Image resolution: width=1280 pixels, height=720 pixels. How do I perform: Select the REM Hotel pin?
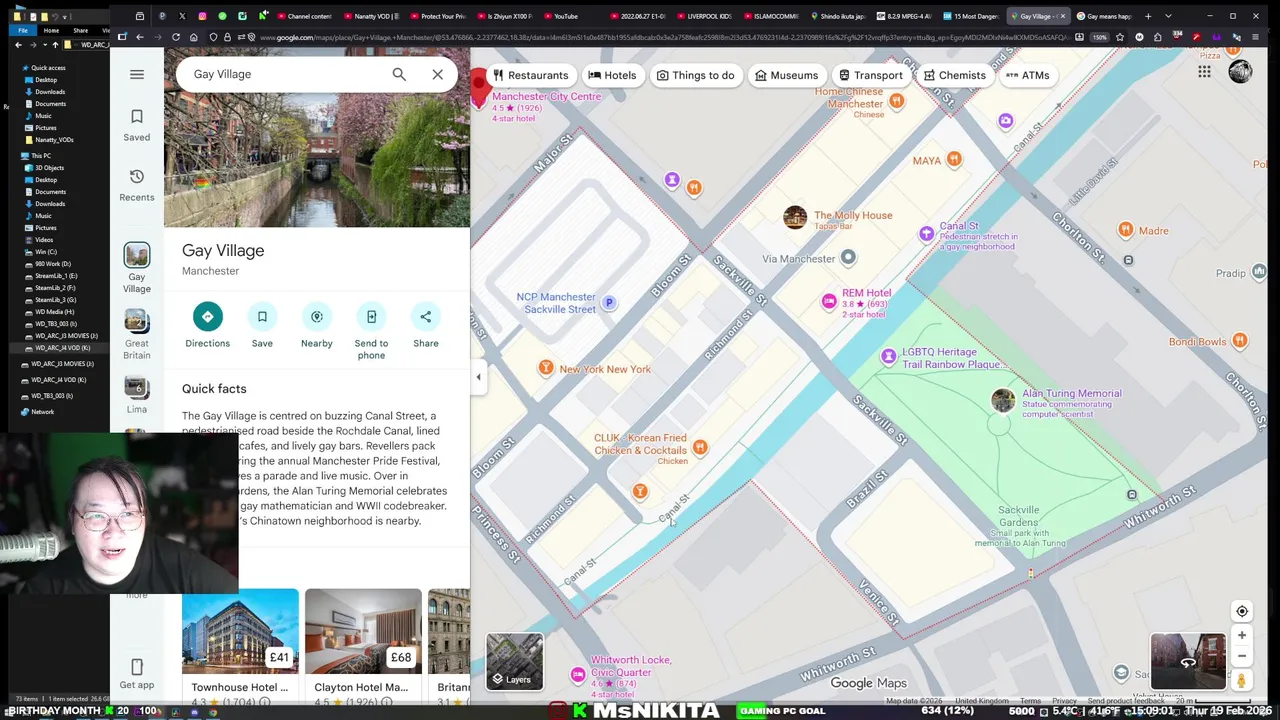[x=829, y=301]
